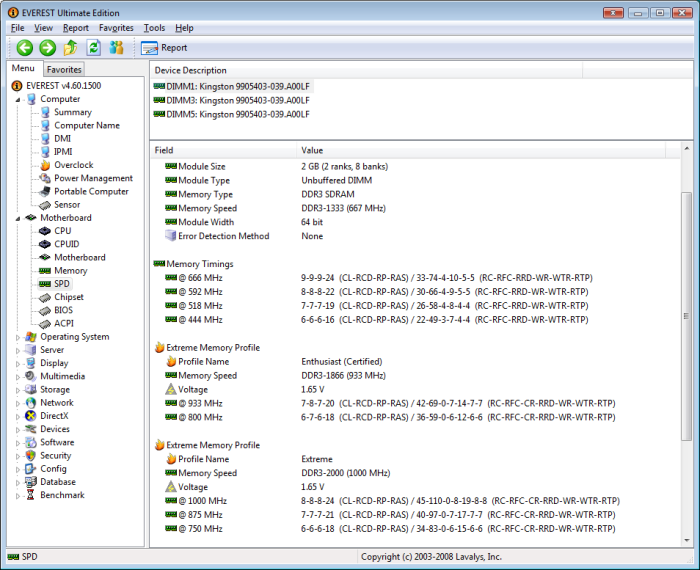Collapse the Computer tree node
700x570 pixels.
pyautogui.click(x=18, y=99)
